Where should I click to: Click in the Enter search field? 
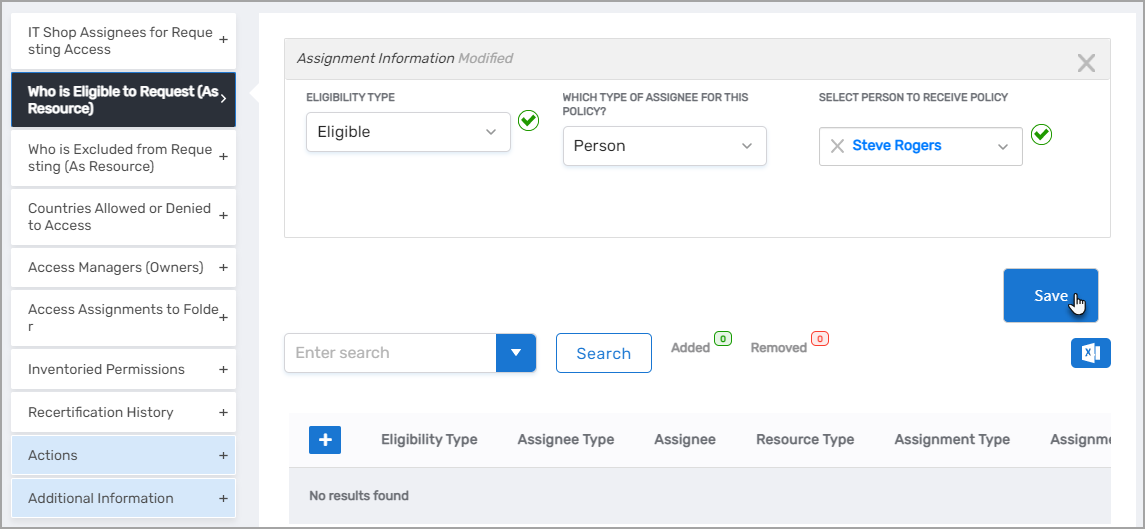click(390, 353)
